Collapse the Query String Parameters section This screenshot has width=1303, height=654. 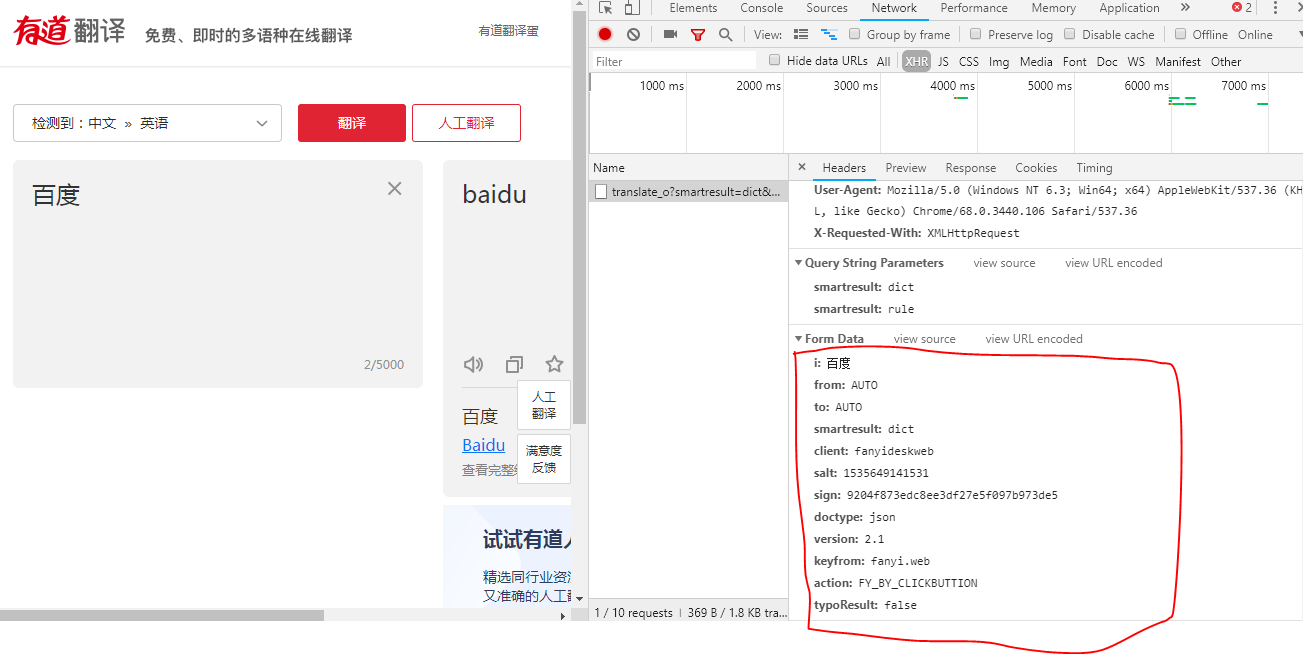[x=798, y=263]
